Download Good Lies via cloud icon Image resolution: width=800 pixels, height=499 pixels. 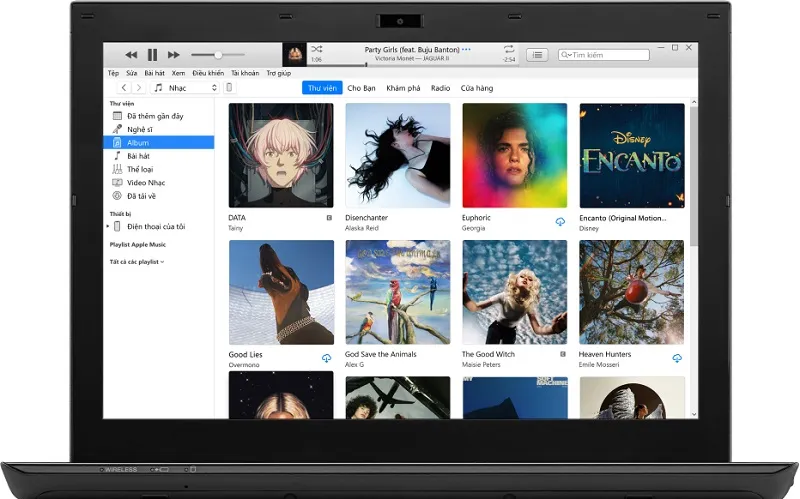click(x=327, y=358)
